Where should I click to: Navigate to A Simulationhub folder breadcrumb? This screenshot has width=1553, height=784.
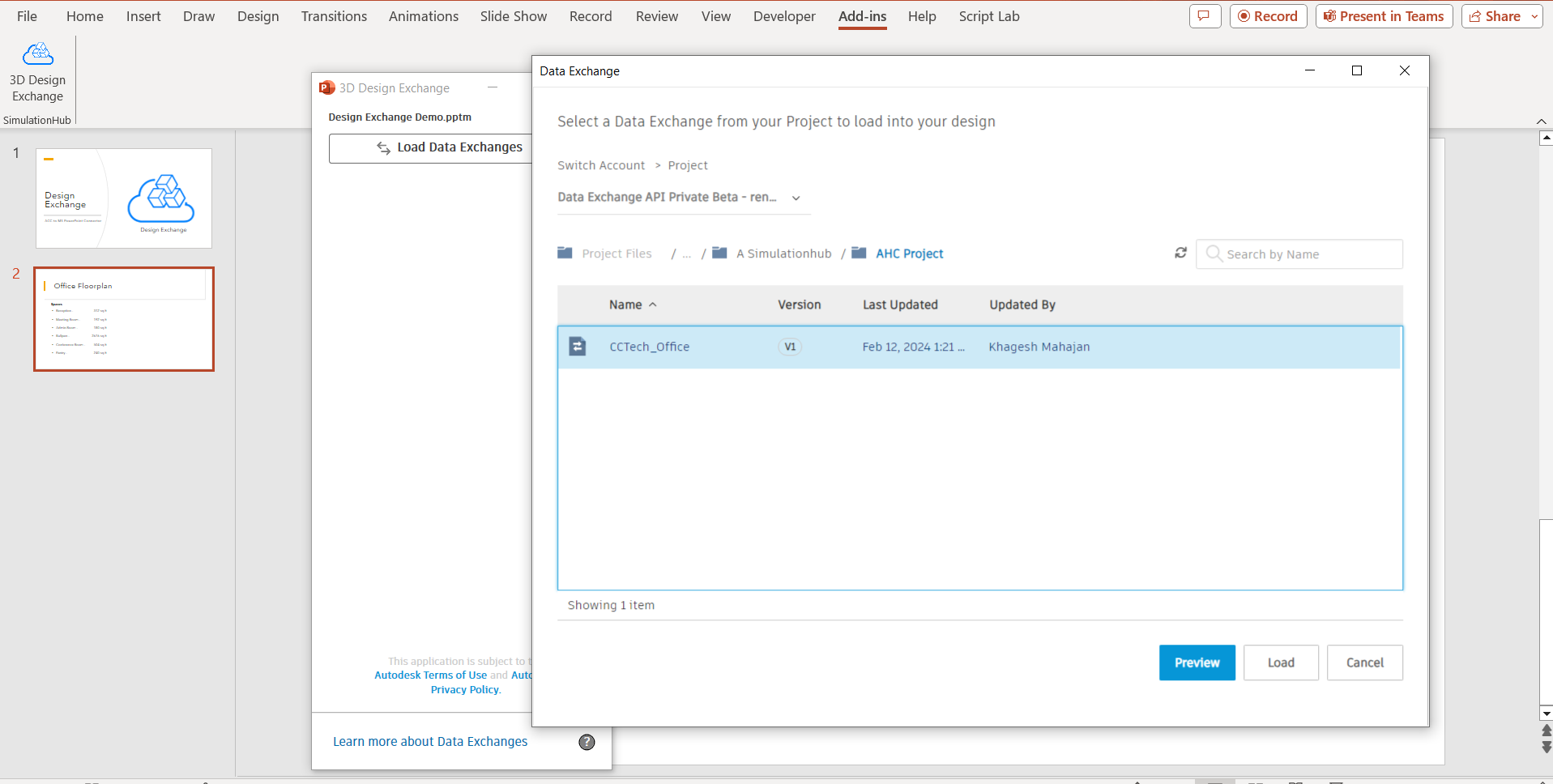783,254
